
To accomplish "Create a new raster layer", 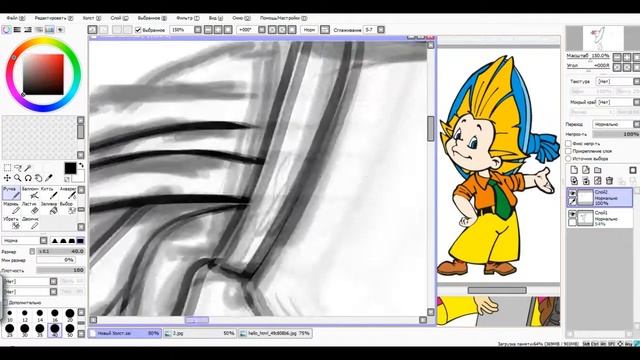I will pyautogui.click(x=574, y=170).
